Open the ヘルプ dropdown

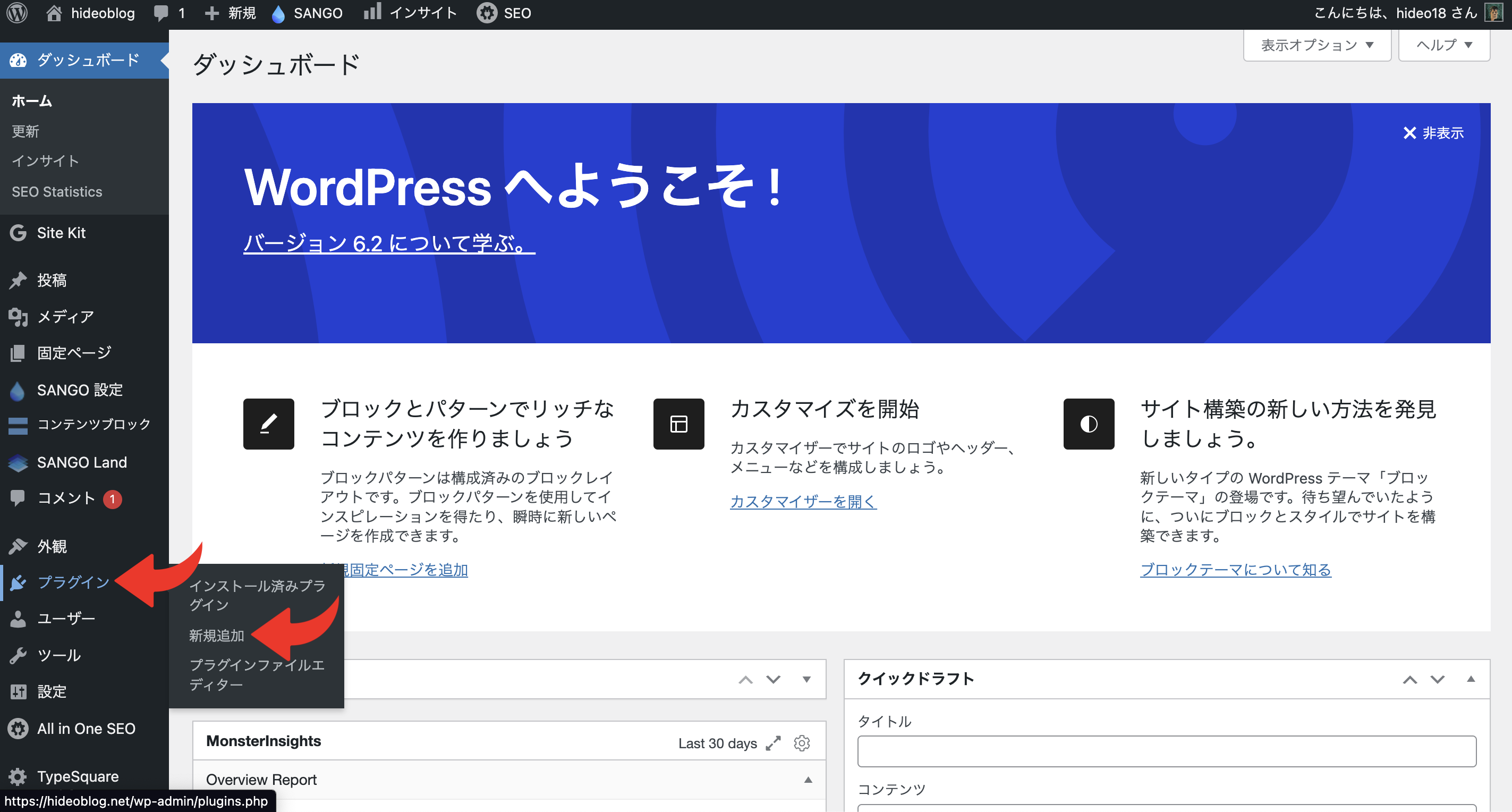(x=1445, y=45)
